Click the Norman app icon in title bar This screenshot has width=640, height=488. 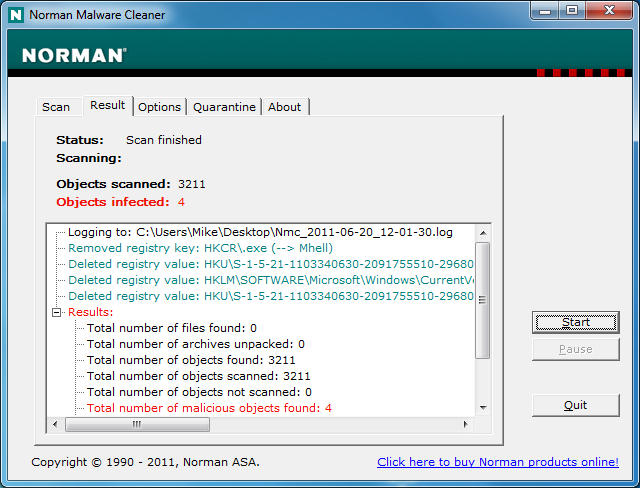[x=16, y=15]
